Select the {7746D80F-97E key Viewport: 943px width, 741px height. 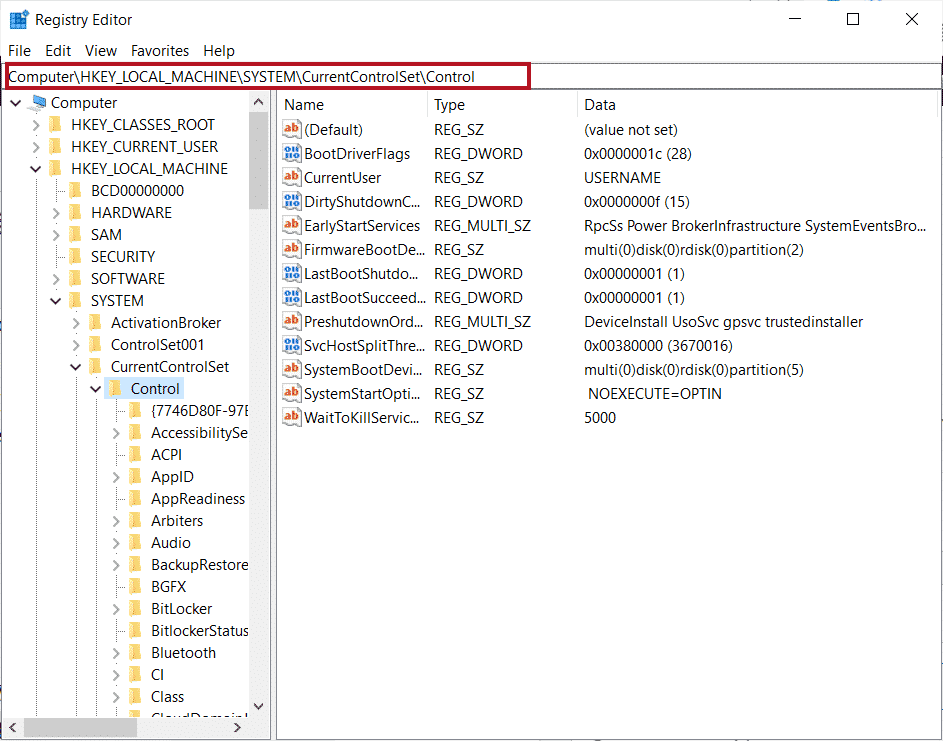point(200,411)
